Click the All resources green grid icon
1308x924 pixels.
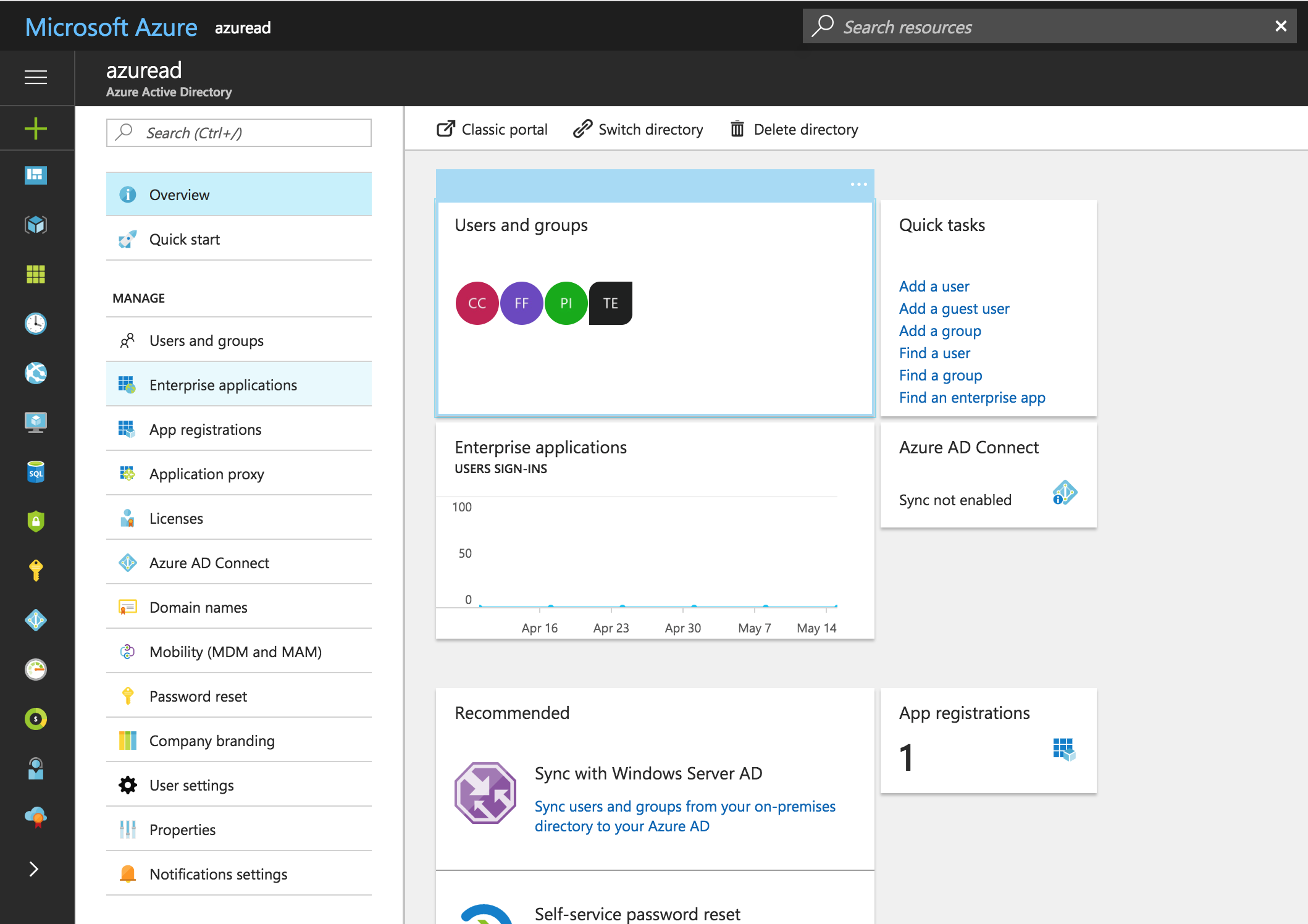[36, 274]
